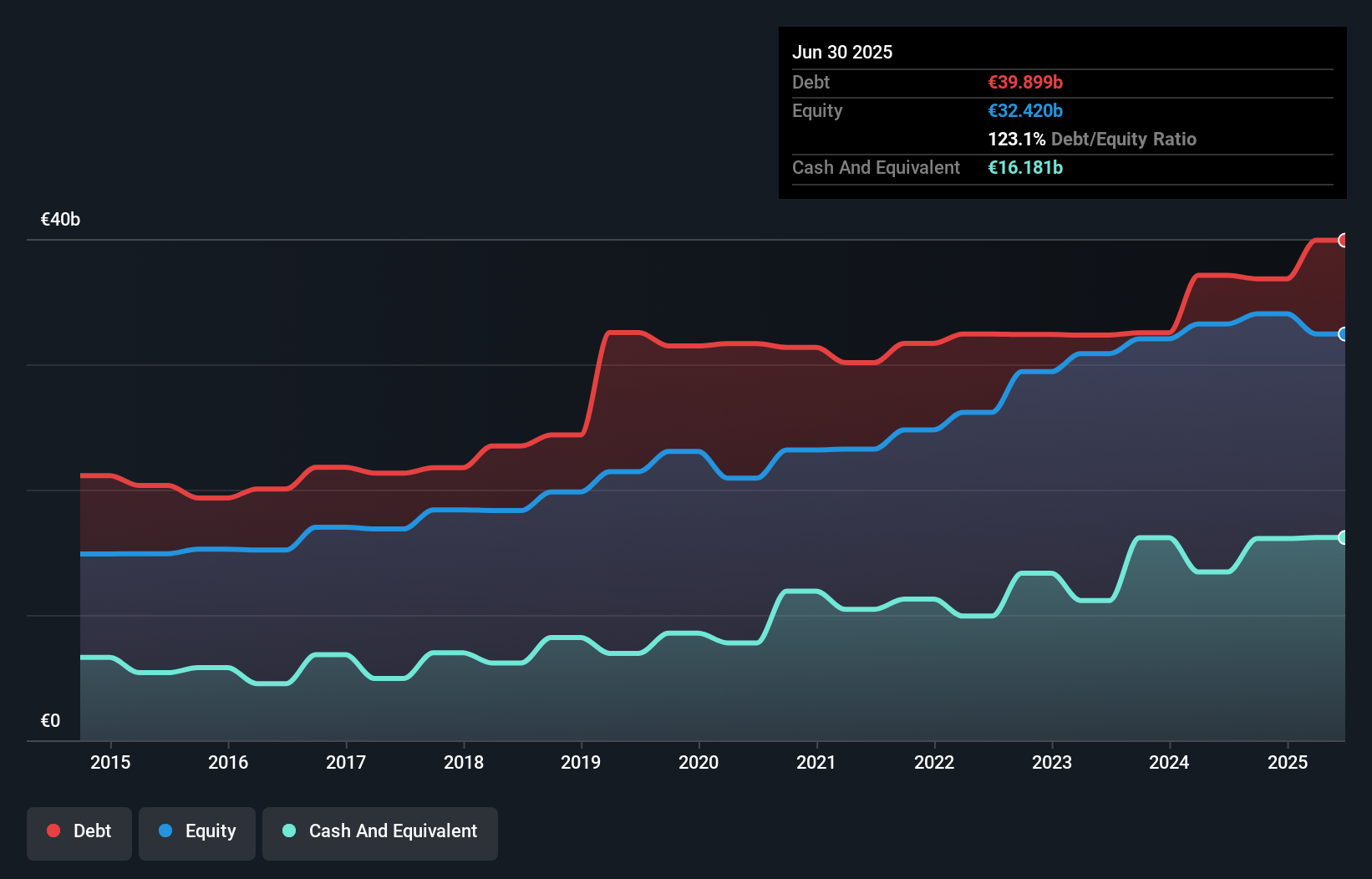Click the €39.899b Debt value

click(x=1024, y=82)
